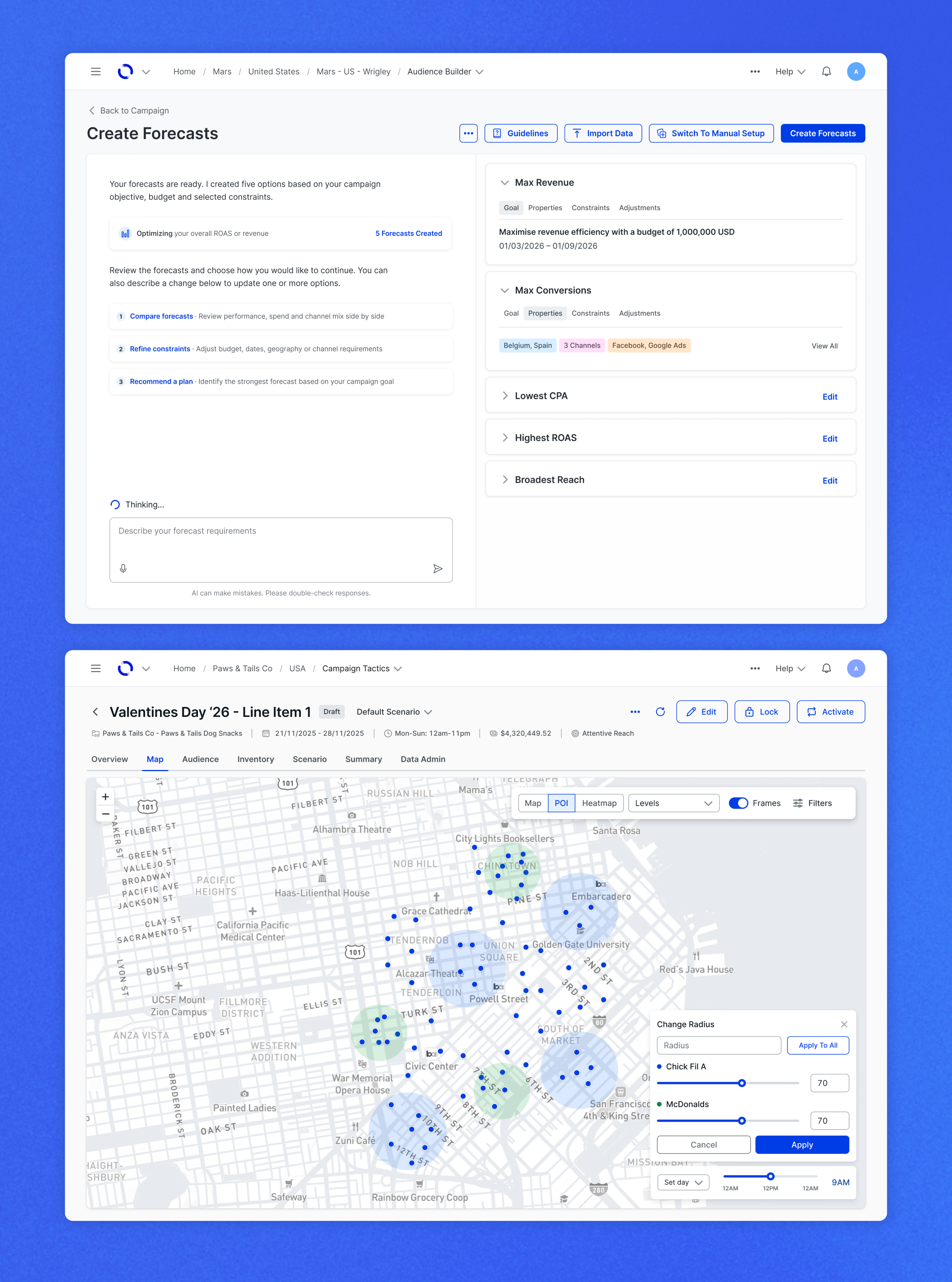This screenshot has width=952, height=1282.
Task: Switch to the Scenario tab
Action: click(x=309, y=759)
